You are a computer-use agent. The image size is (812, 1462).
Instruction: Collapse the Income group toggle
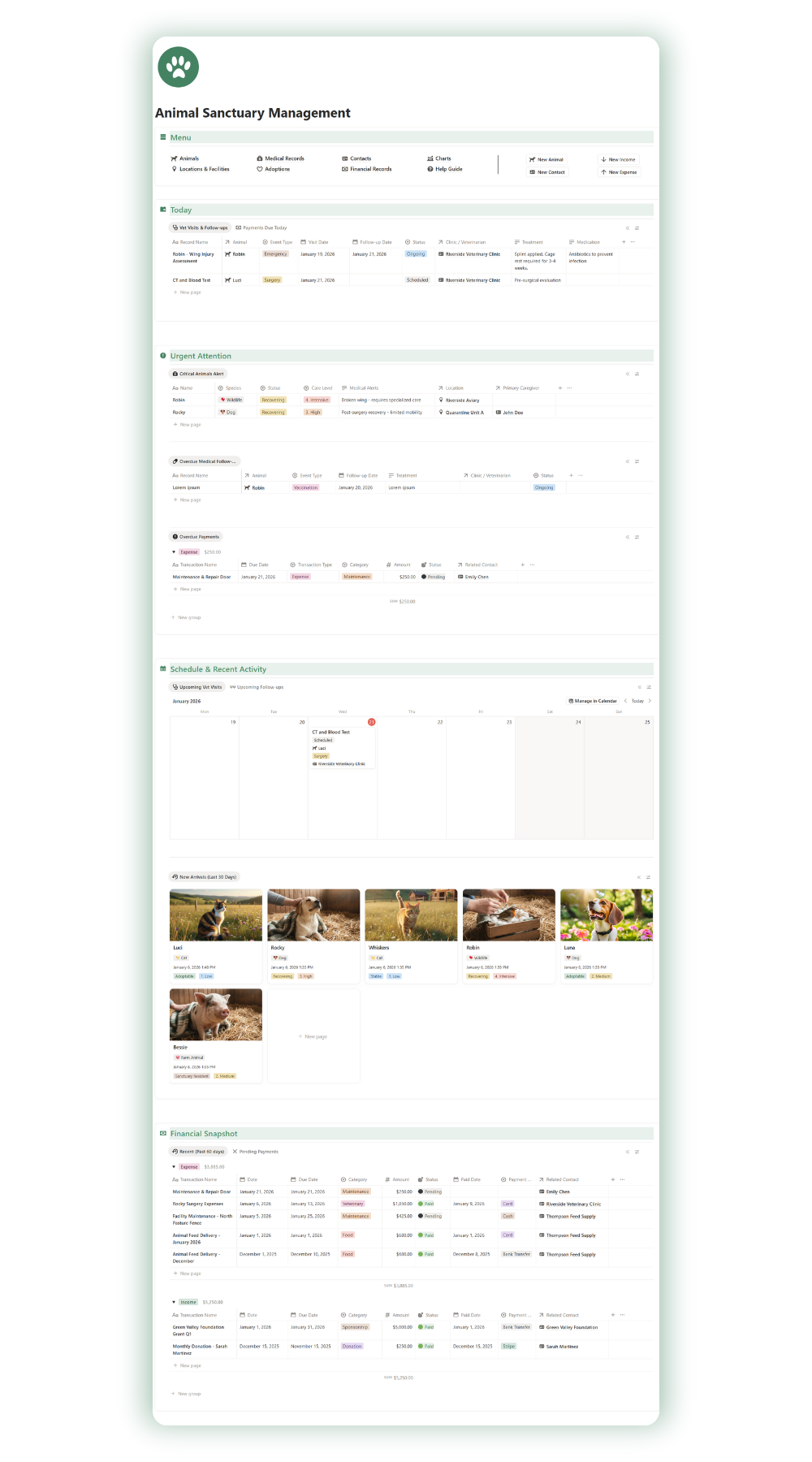[x=174, y=1302]
